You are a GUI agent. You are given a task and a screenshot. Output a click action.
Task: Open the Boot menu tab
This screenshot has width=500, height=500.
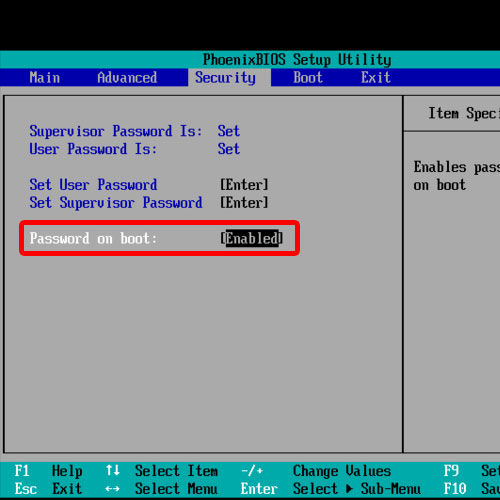[x=308, y=78]
